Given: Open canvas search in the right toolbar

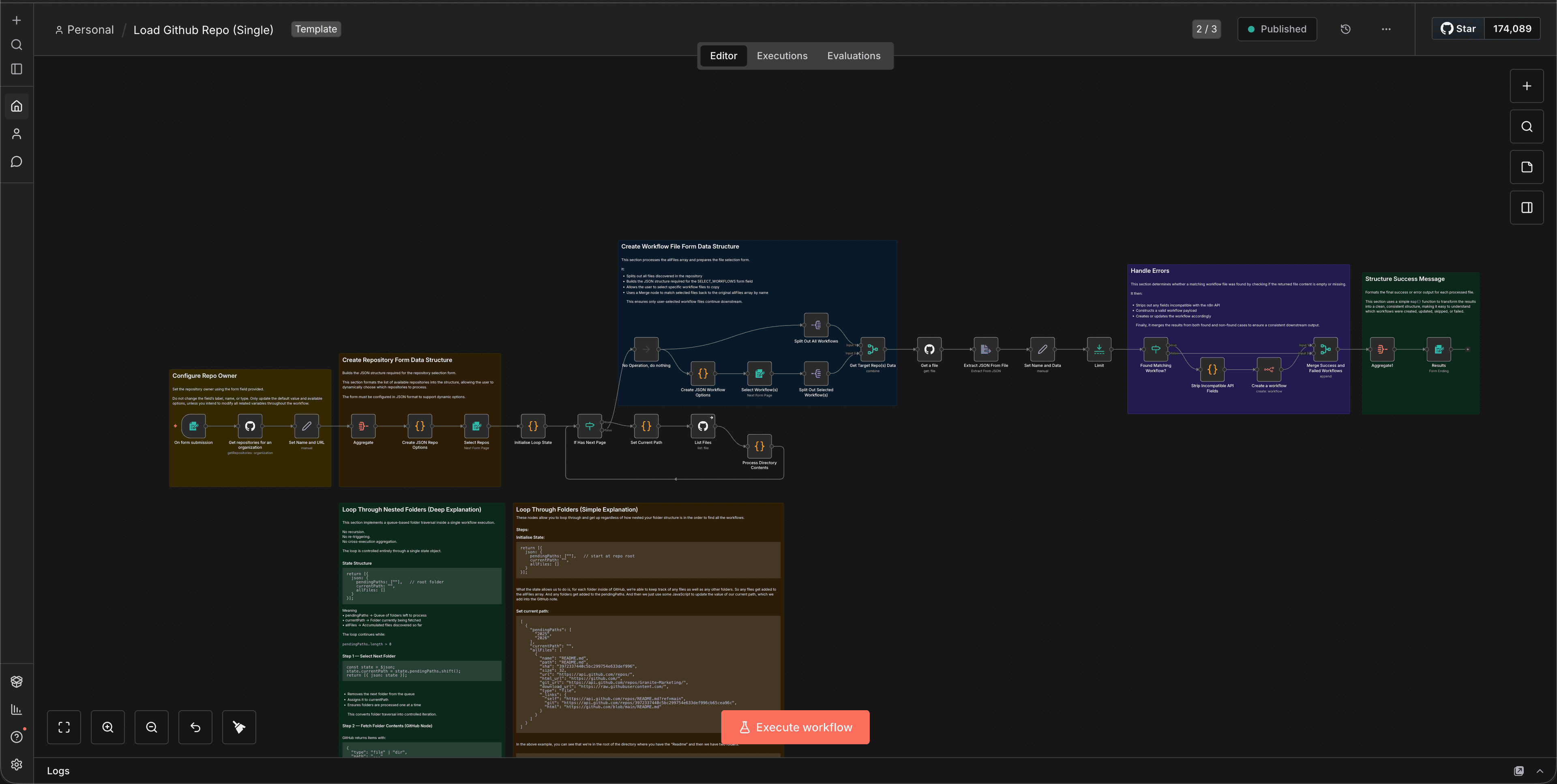Looking at the screenshot, I should coord(1527,126).
